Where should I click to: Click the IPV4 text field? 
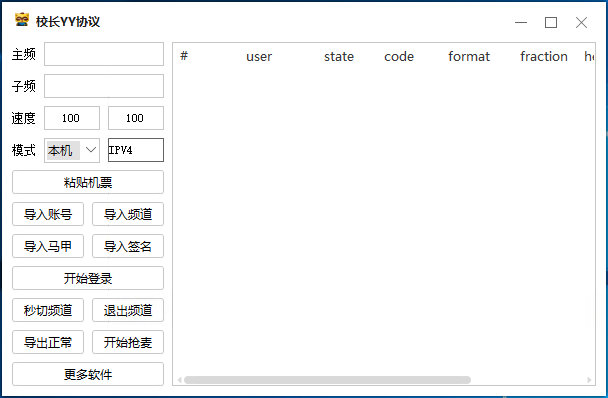tap(136, 150)
